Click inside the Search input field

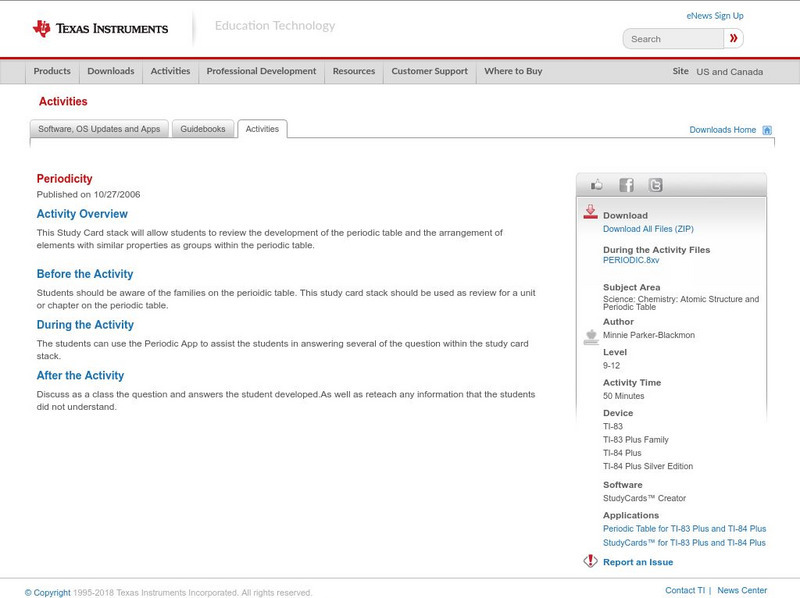(670, 37)
